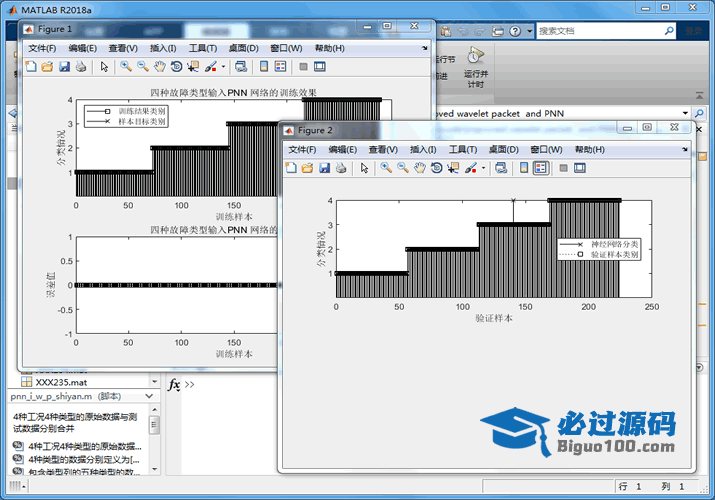715x500 pixels.
Task: Select Pan hand tool in Figure 2 toolbar
Action: 420,168
